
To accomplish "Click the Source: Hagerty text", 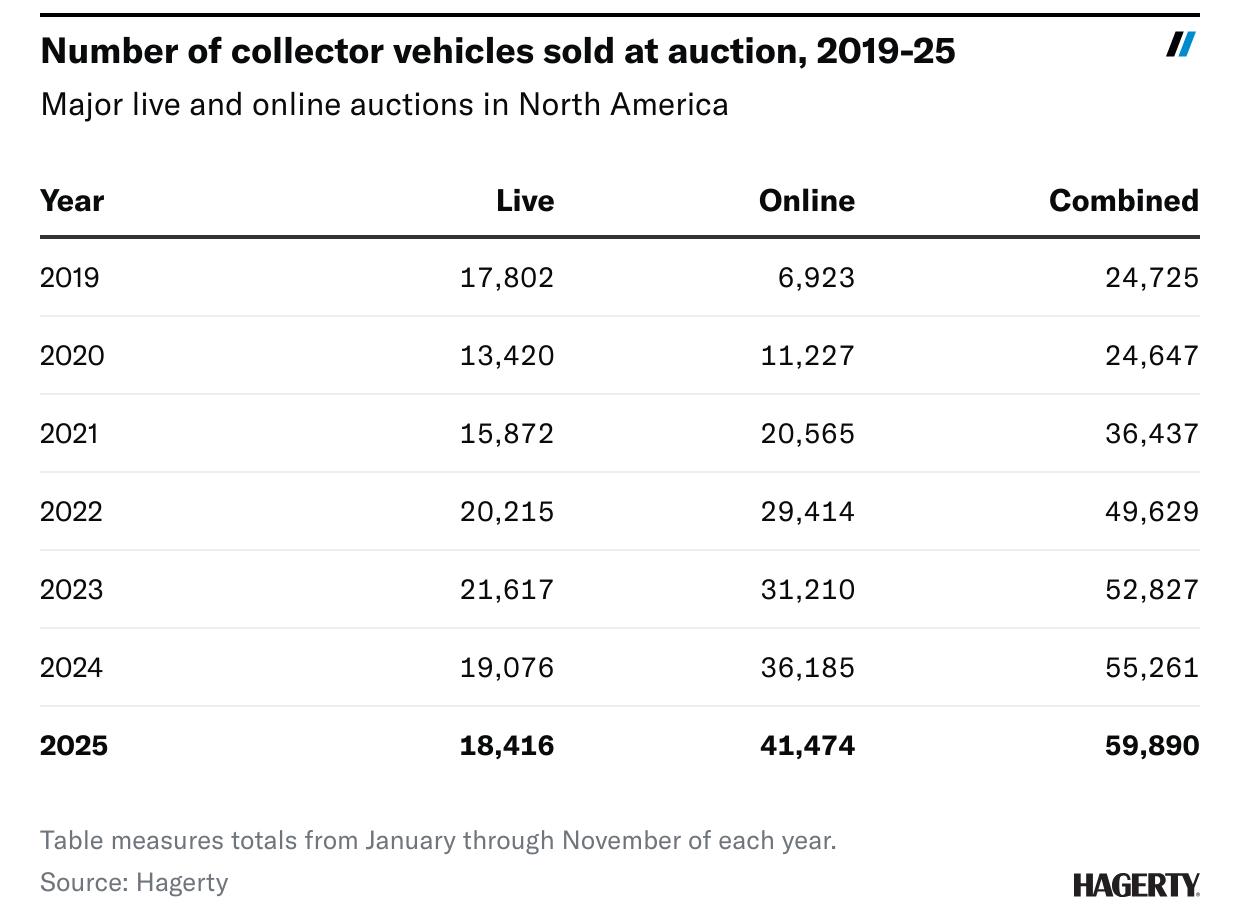I will [x=134, y=882].
